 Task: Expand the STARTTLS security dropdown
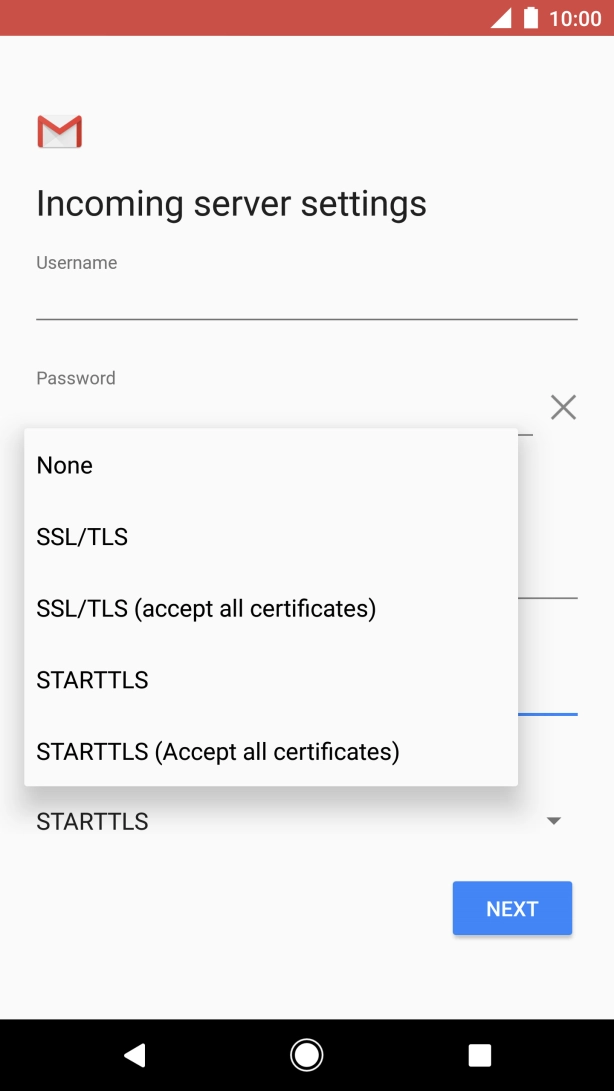point(555,821)
